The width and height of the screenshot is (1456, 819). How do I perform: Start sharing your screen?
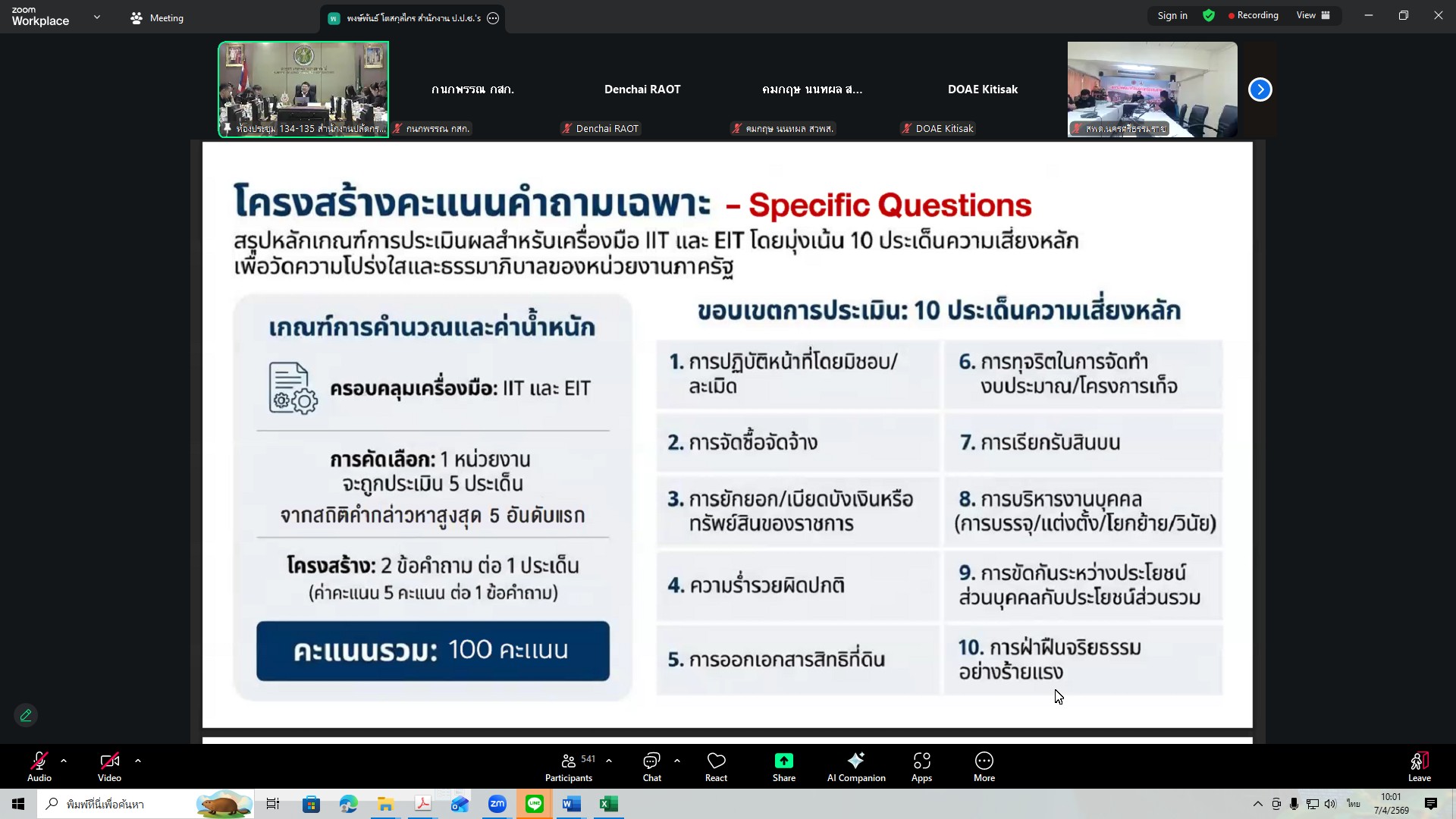(x=784, y=766)
